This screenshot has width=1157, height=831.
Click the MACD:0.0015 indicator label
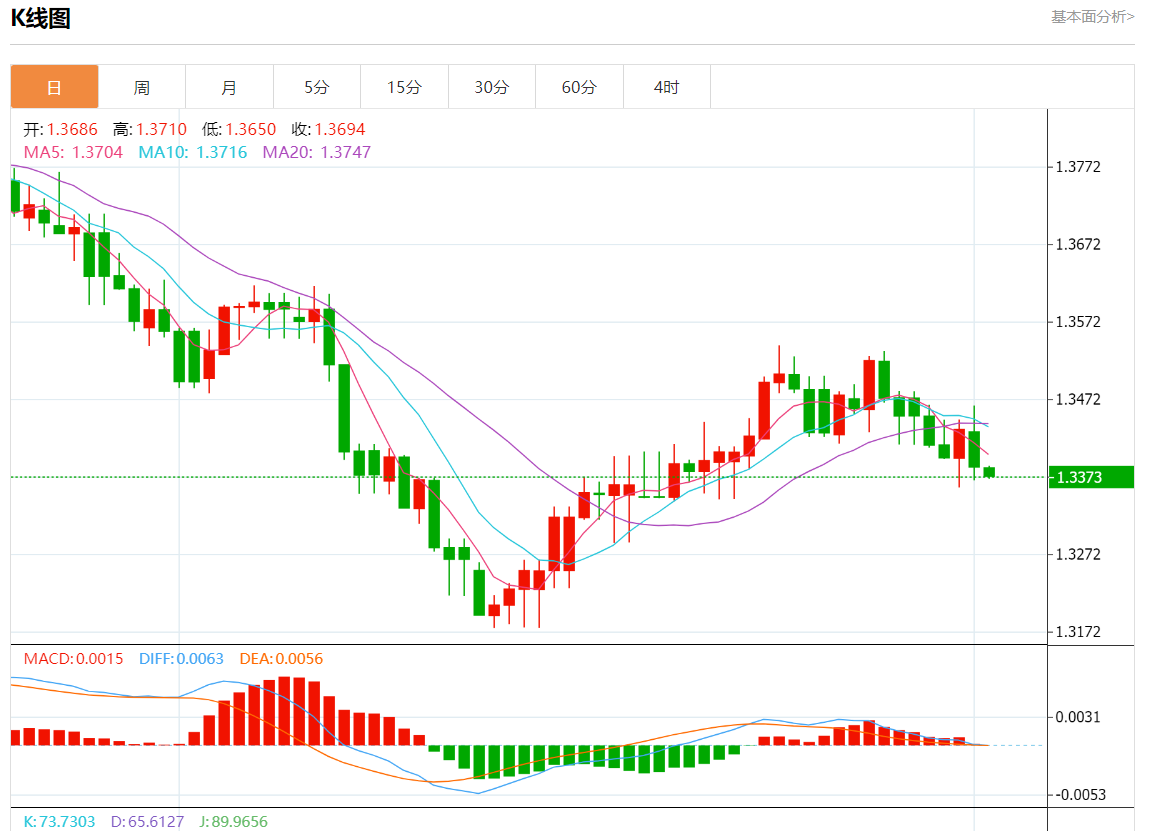(x=73, y=658)
